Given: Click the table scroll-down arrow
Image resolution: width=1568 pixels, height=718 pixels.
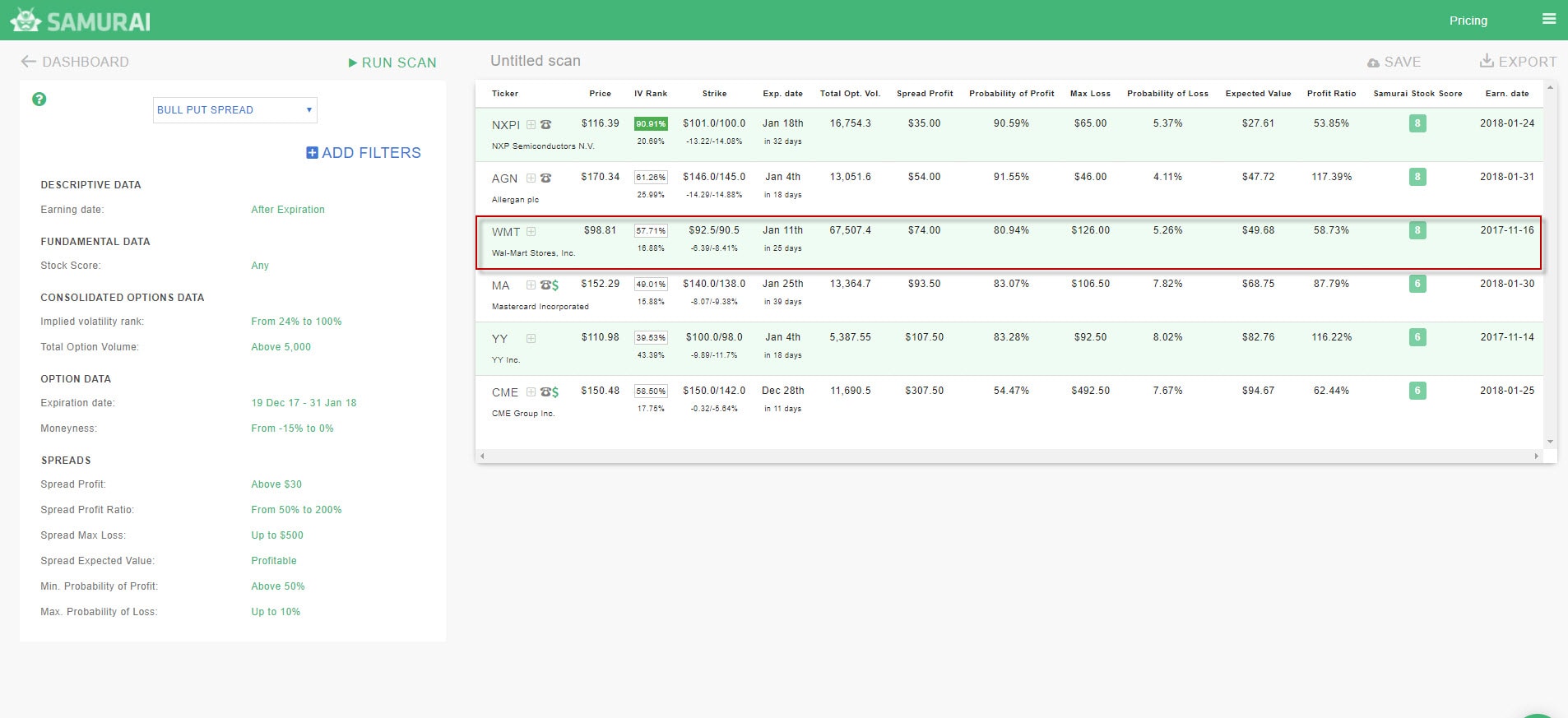Looking at the screenshot, I should tap(1551, 442).
